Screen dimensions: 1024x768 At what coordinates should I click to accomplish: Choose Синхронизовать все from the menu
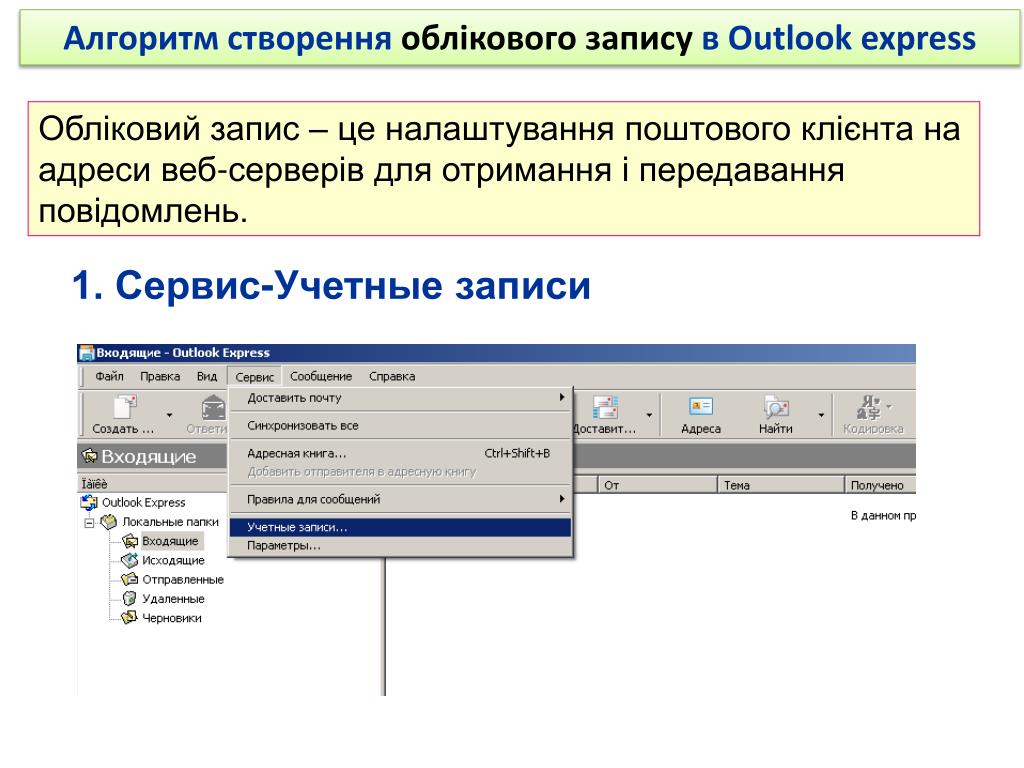coord(400,426)
